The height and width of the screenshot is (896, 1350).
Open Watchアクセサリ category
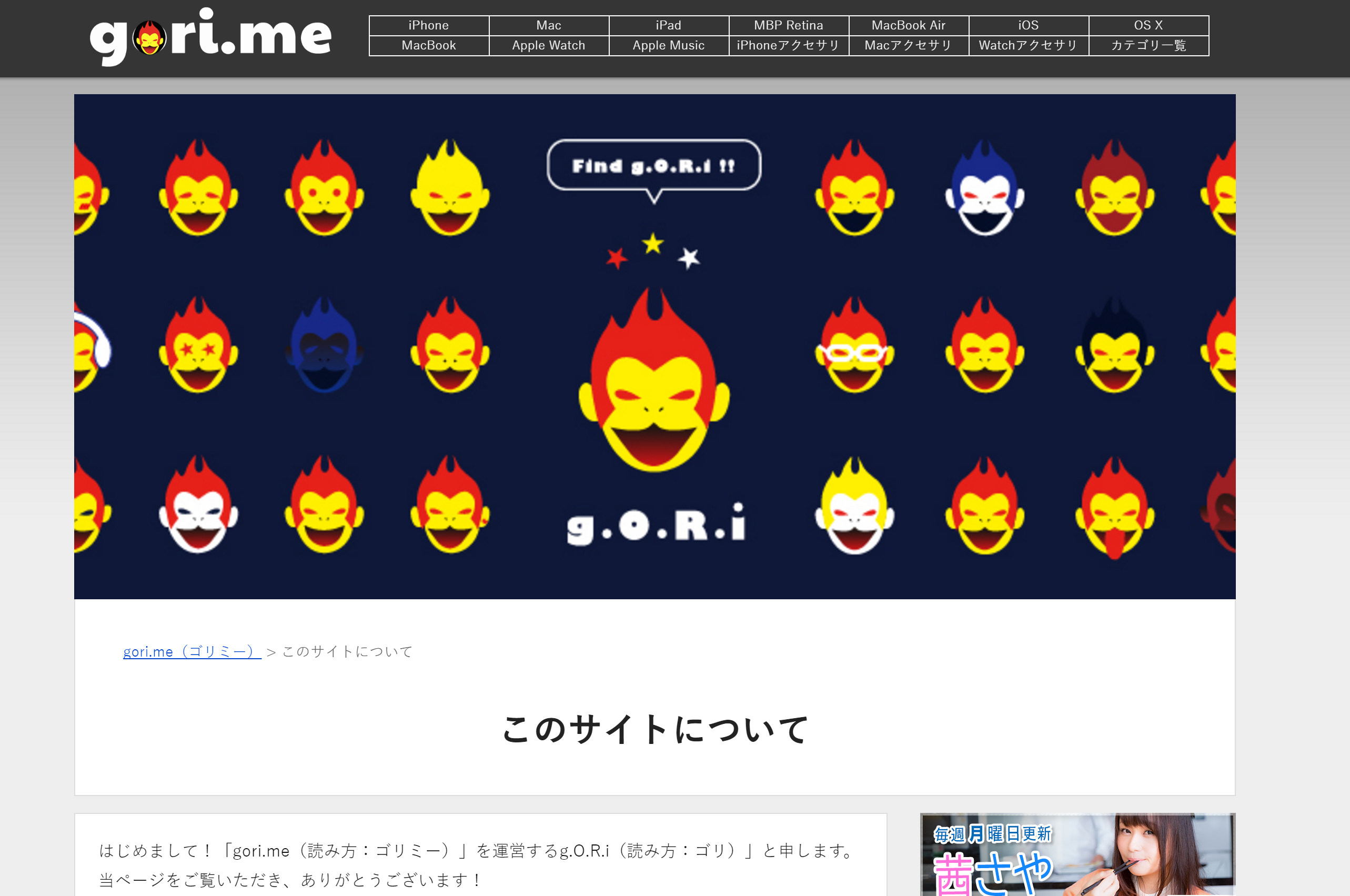click(1029, 46)
